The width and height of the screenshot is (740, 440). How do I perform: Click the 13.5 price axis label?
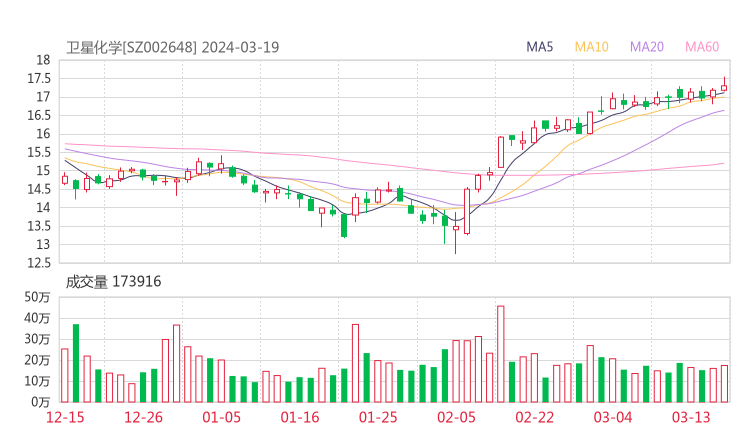[x=39, y=226]
